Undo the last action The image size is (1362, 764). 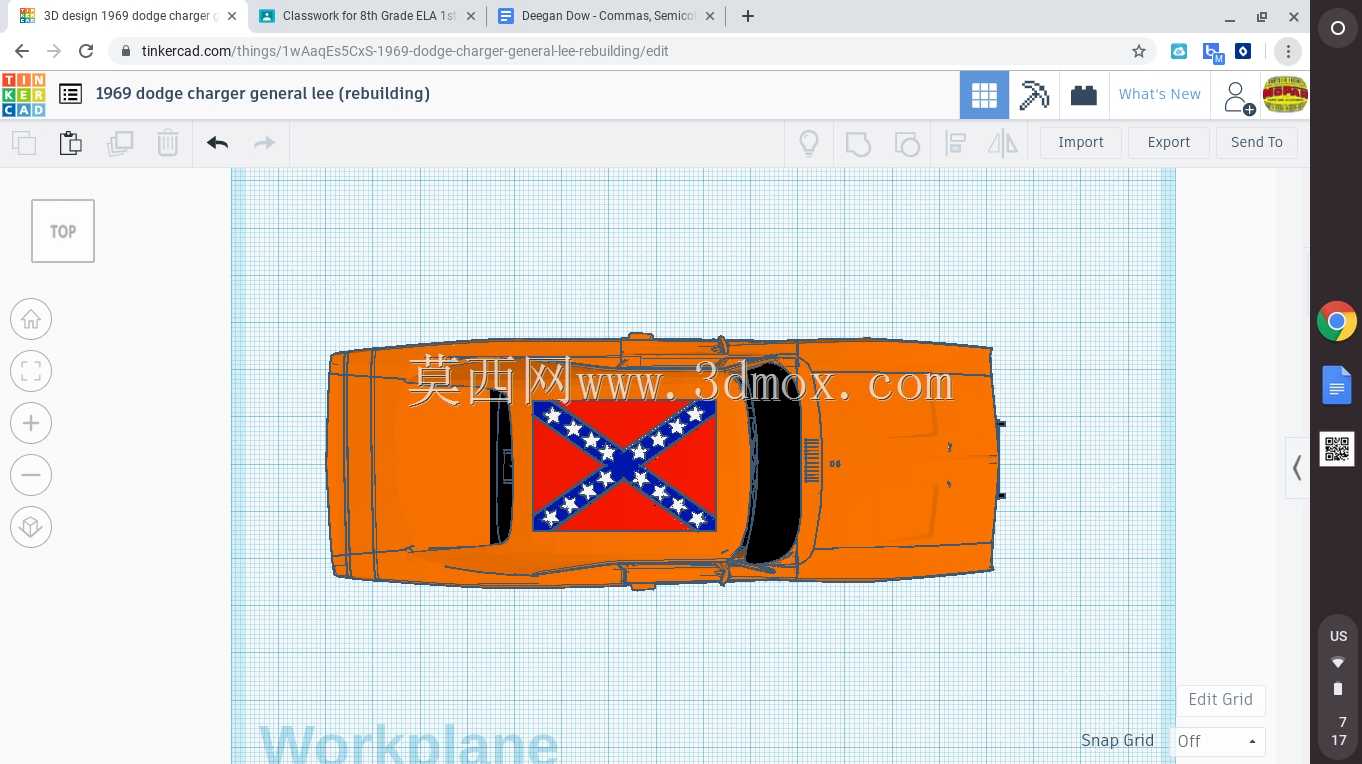(218, 143)
